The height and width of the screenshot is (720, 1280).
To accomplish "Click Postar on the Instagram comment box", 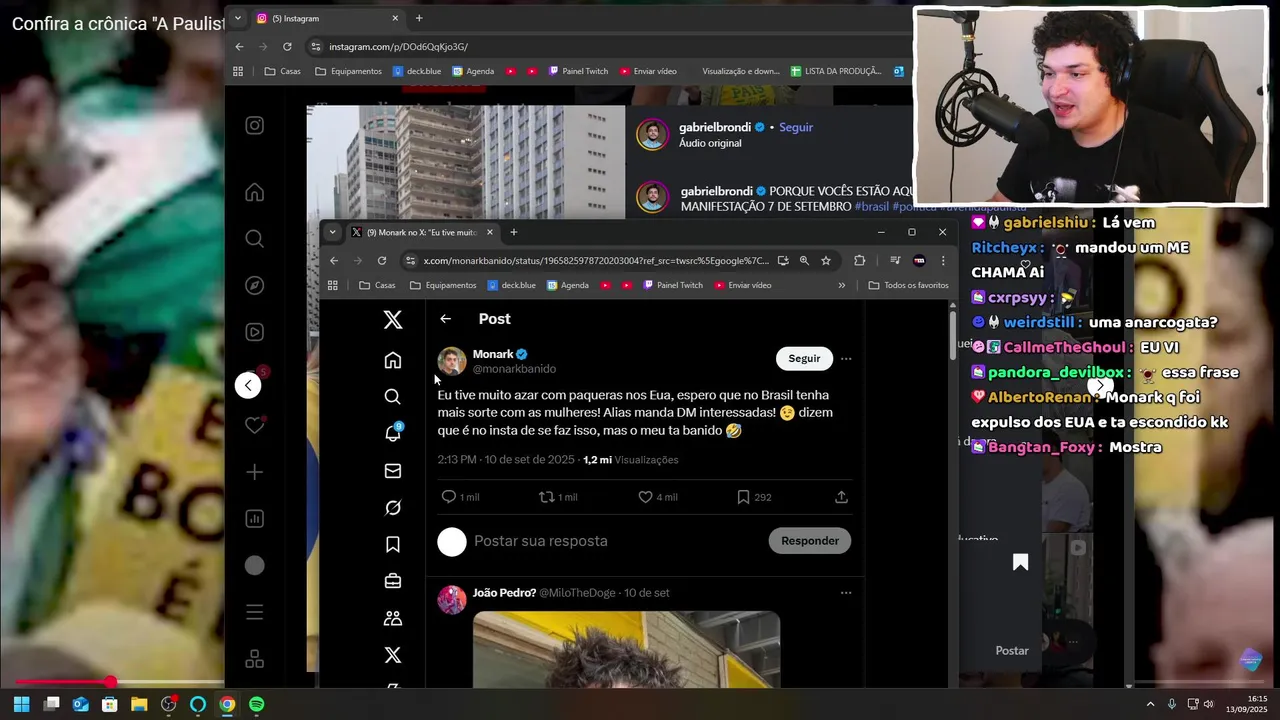I will pos(1012,650).
